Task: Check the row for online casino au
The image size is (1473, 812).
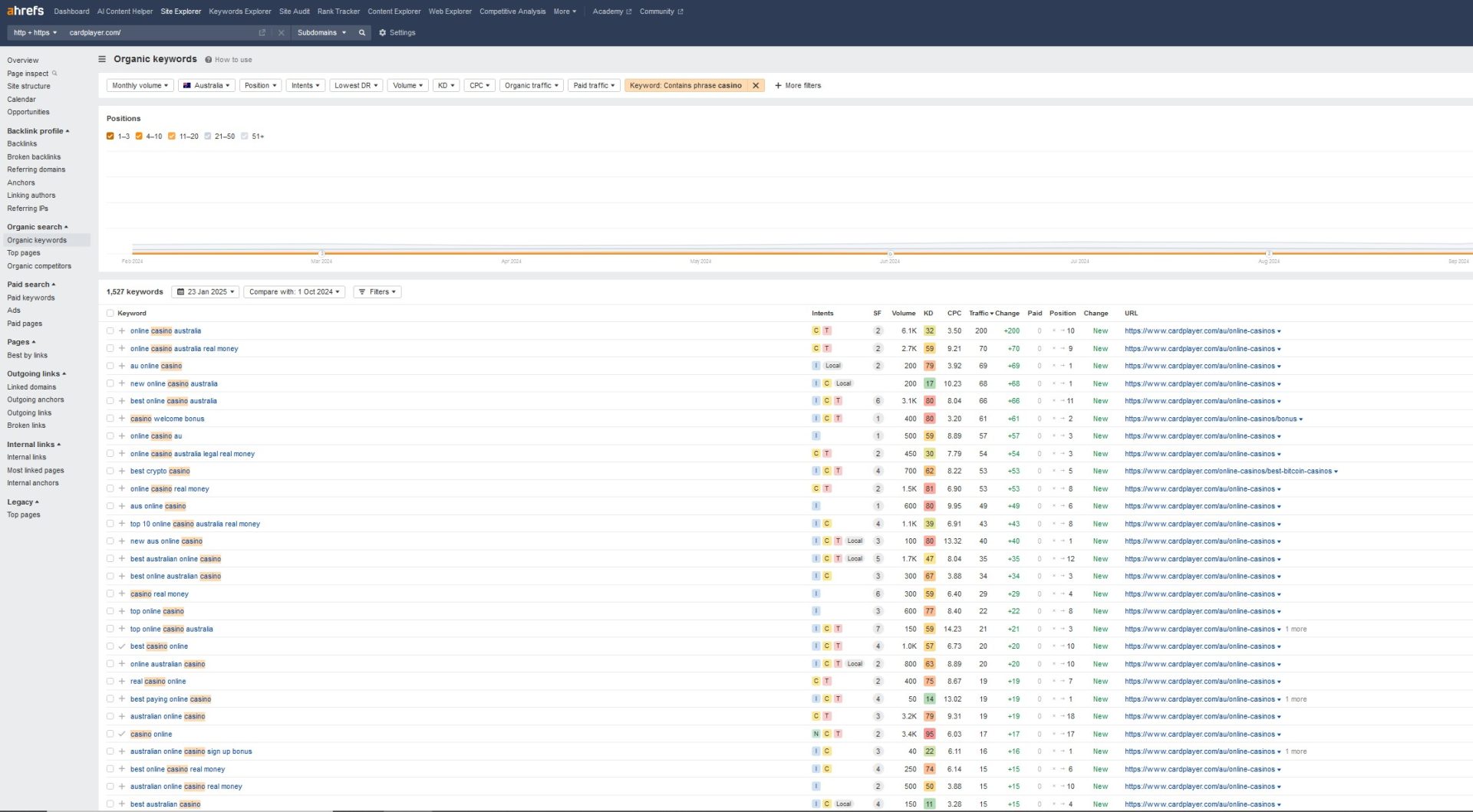Action: pos(110,436)
